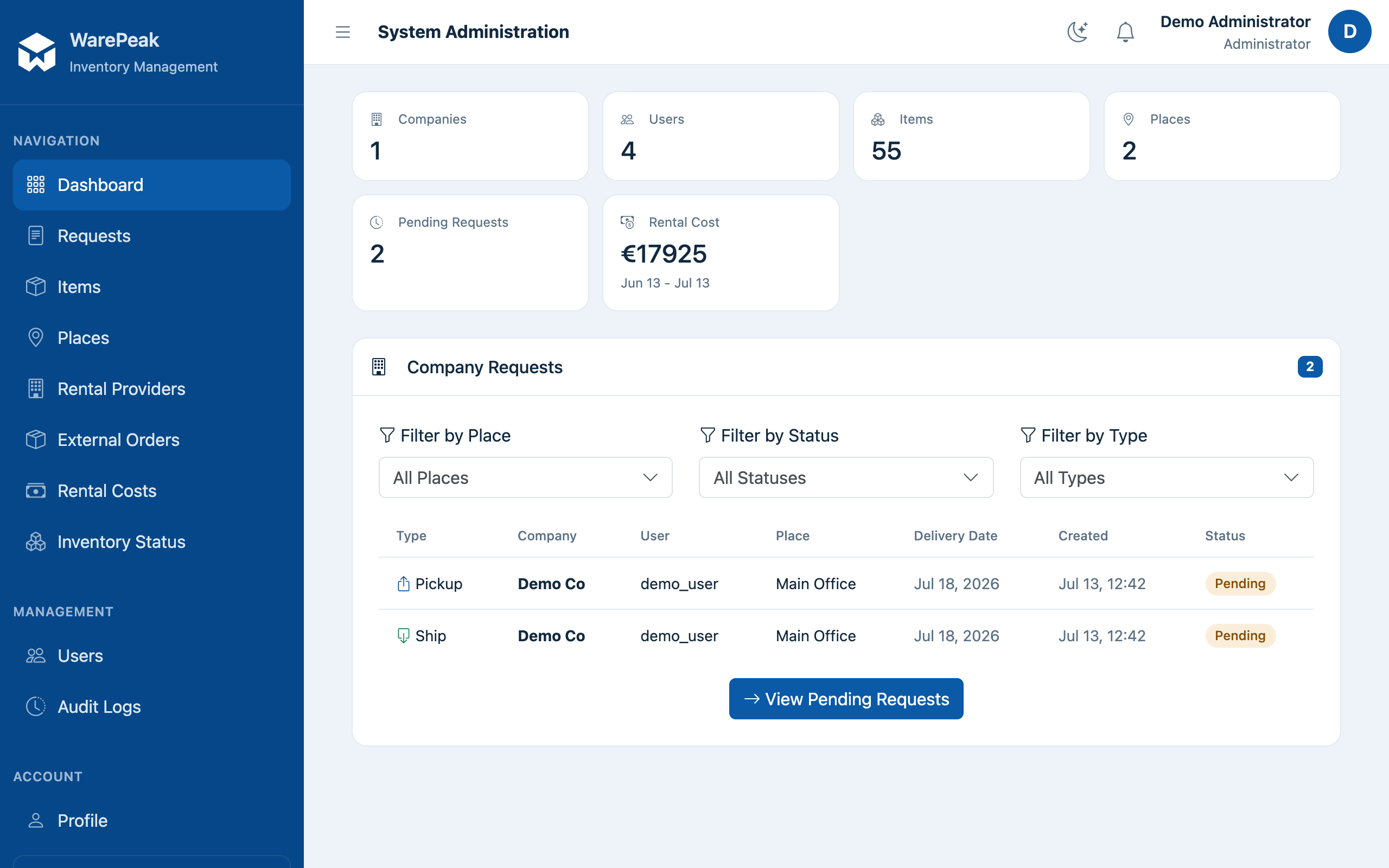Image resolution: width=1389 pixels, height=868 pixels.
Task: Click the Status column header
Action: 1225,535
